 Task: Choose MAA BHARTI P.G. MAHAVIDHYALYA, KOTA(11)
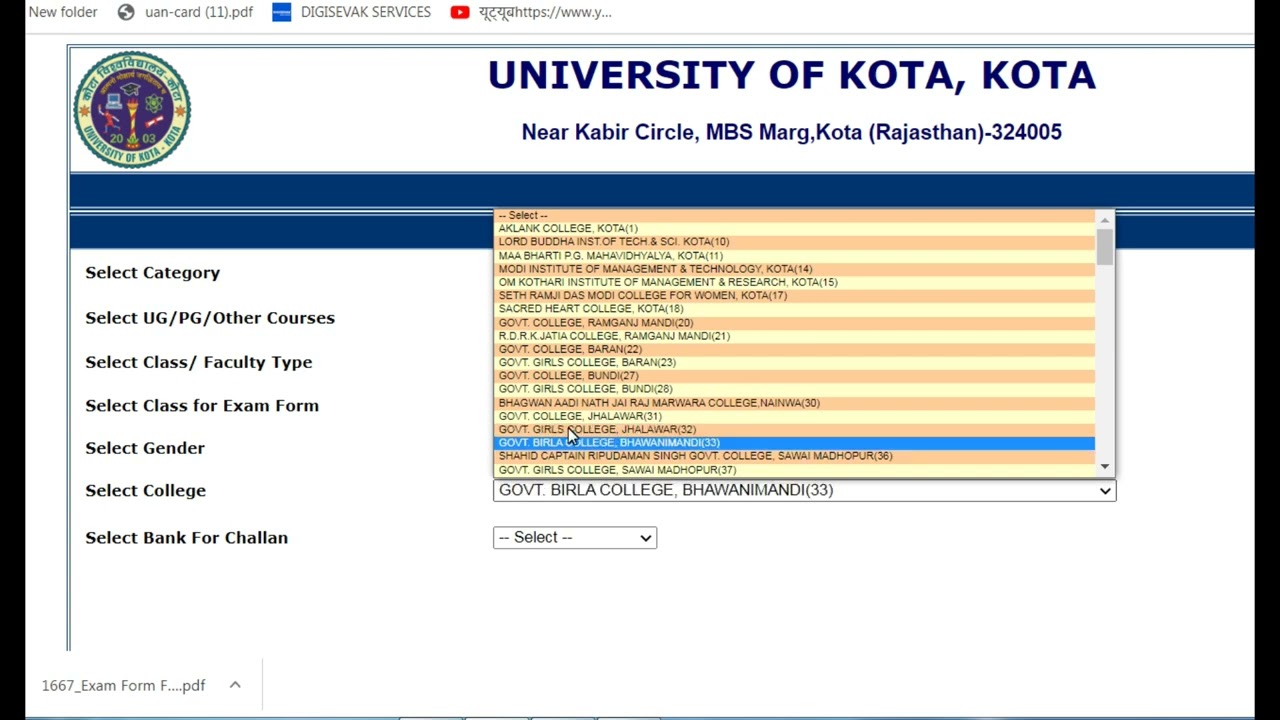click(x=795, y=255)
